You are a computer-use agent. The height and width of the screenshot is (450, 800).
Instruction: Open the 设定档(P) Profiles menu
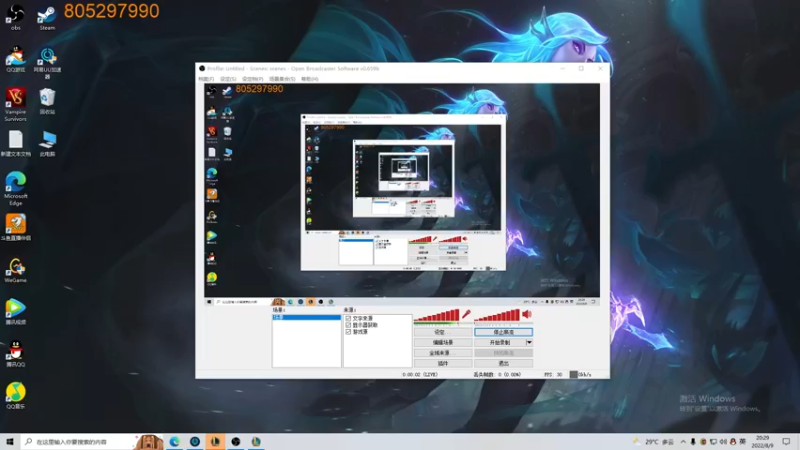(x=253, y=79)
